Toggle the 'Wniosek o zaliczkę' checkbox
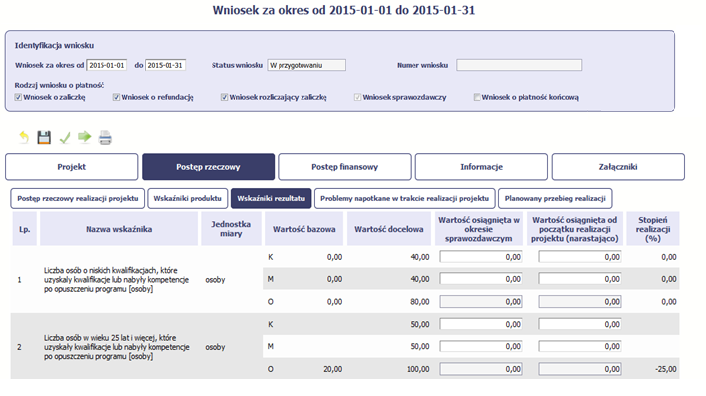This screenshot has height=396, width=706. tap(18, 97)
